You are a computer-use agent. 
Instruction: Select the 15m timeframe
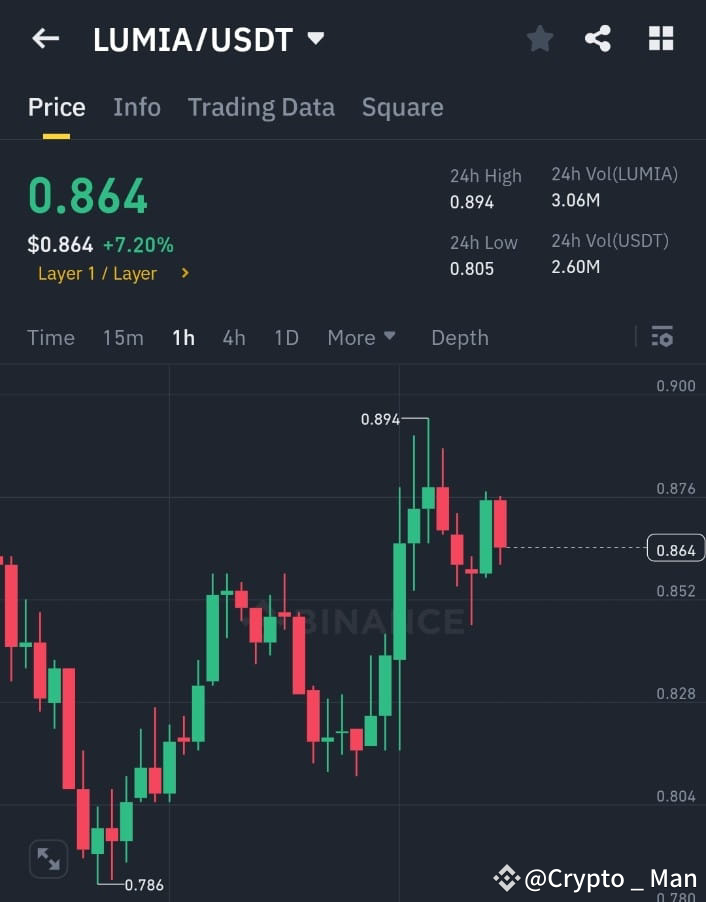click(x=123, y=338)
